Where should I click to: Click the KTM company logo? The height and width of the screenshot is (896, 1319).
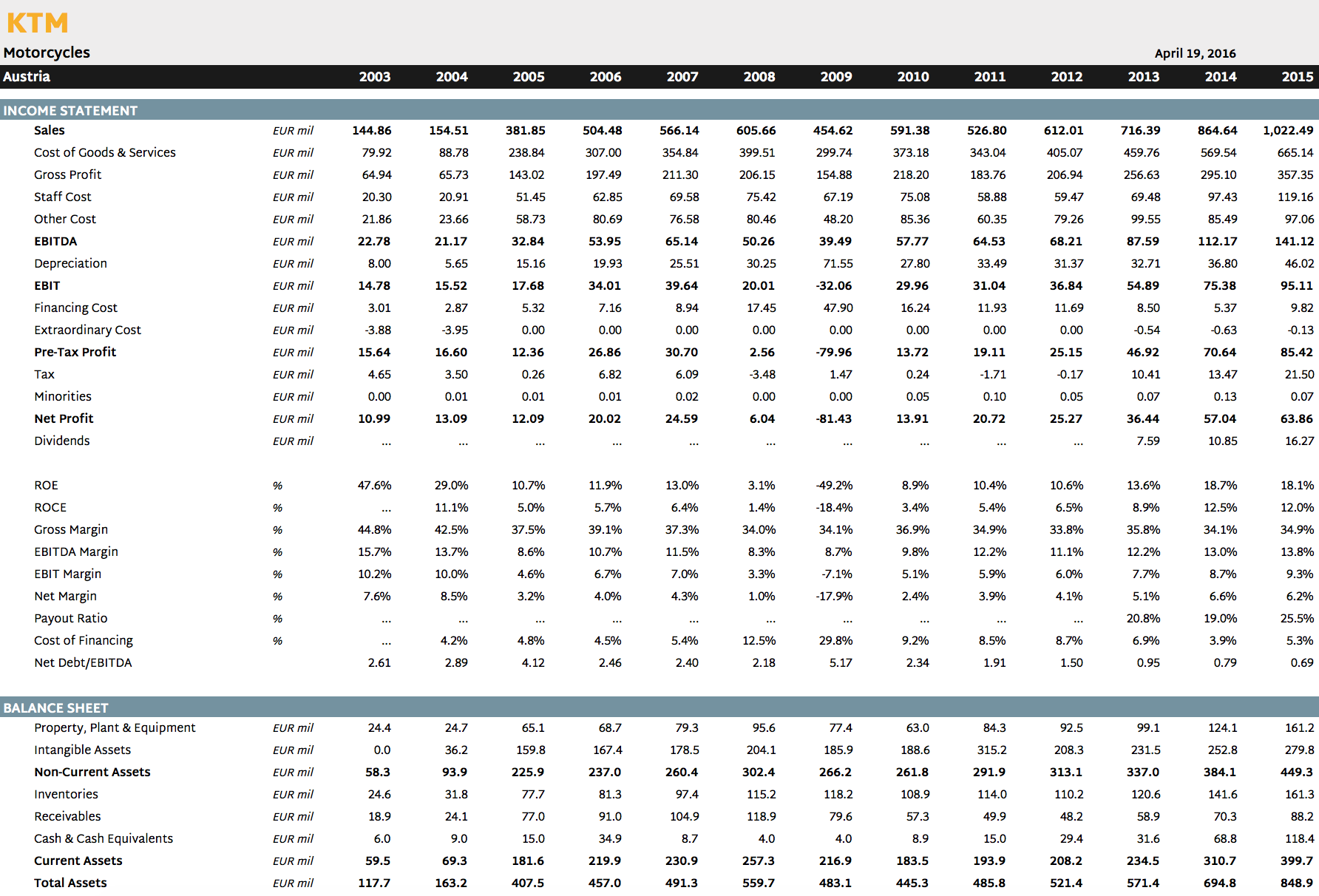point(37,23)
